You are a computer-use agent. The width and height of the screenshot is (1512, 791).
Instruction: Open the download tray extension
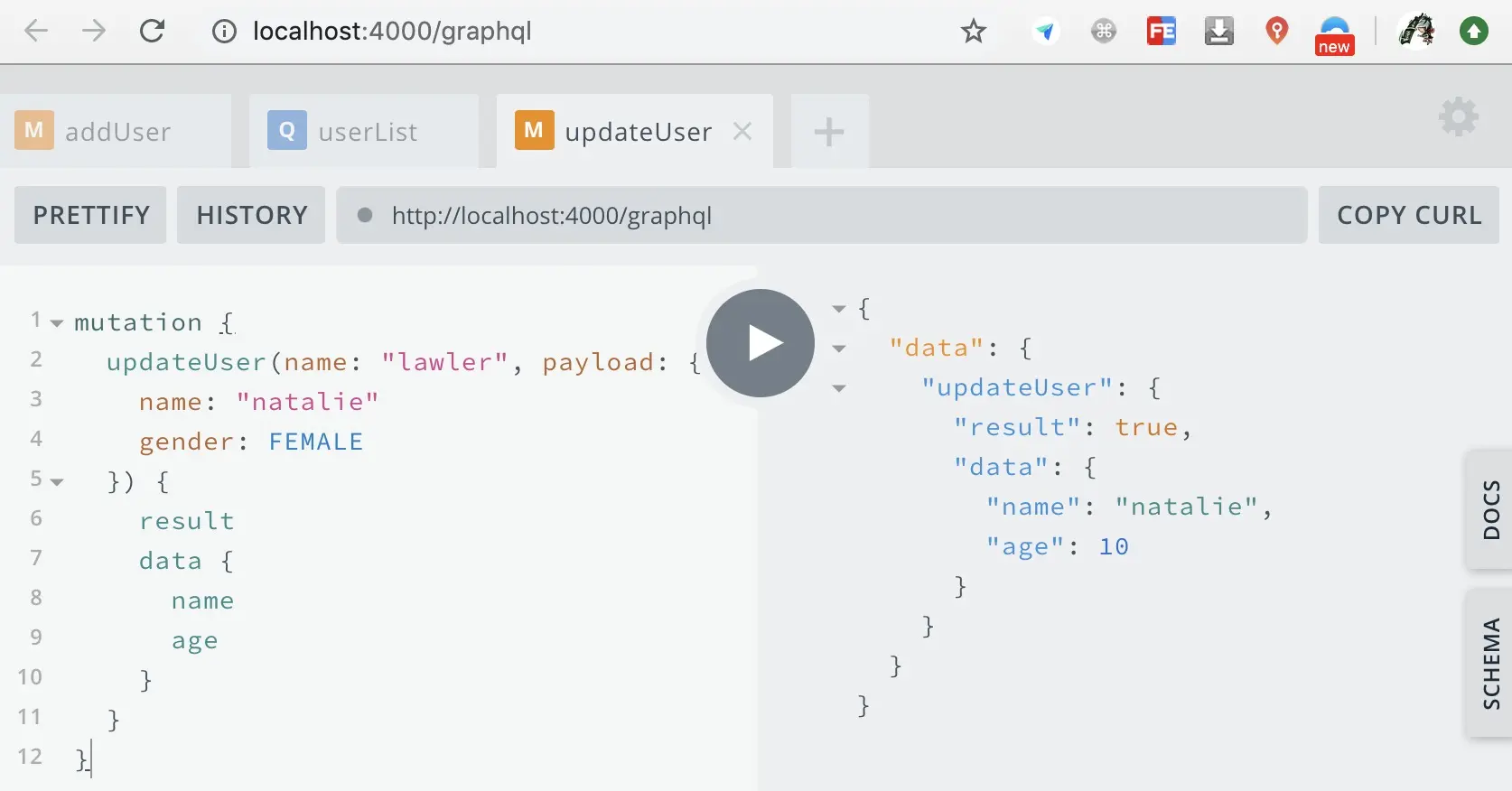click(x=1219, y=32)
